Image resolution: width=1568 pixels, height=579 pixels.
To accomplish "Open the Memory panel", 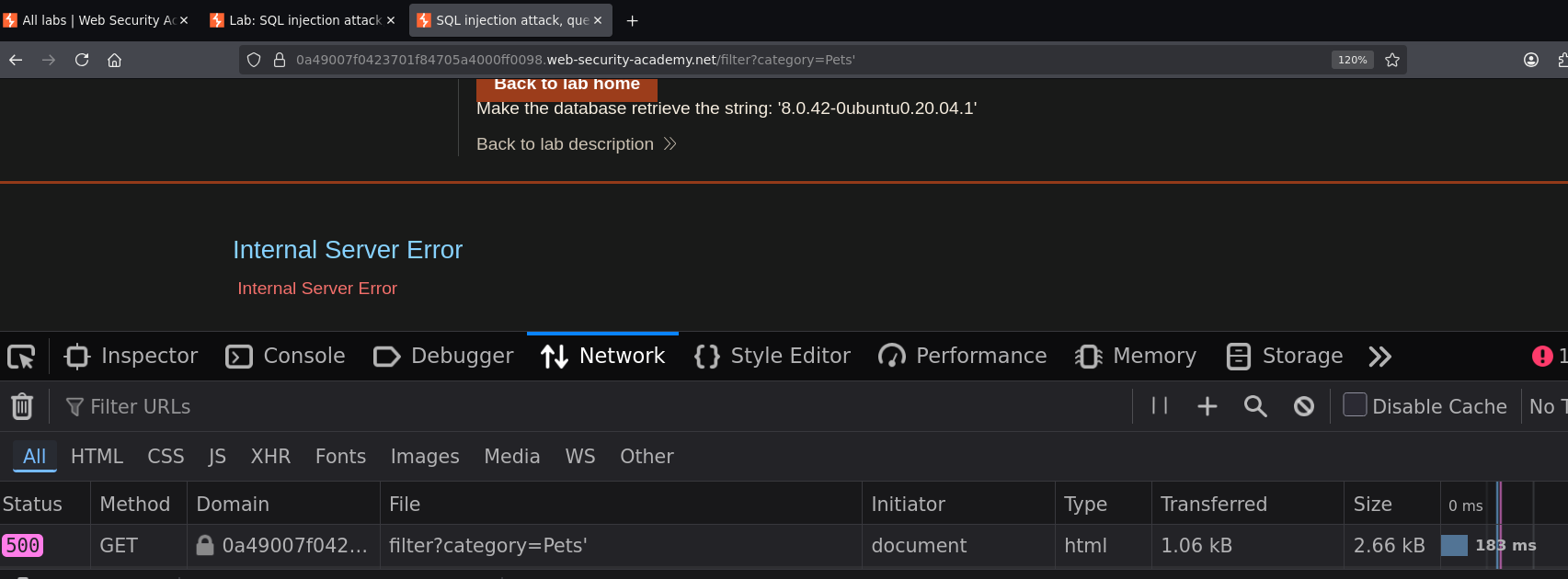I will click(1136, 357).
